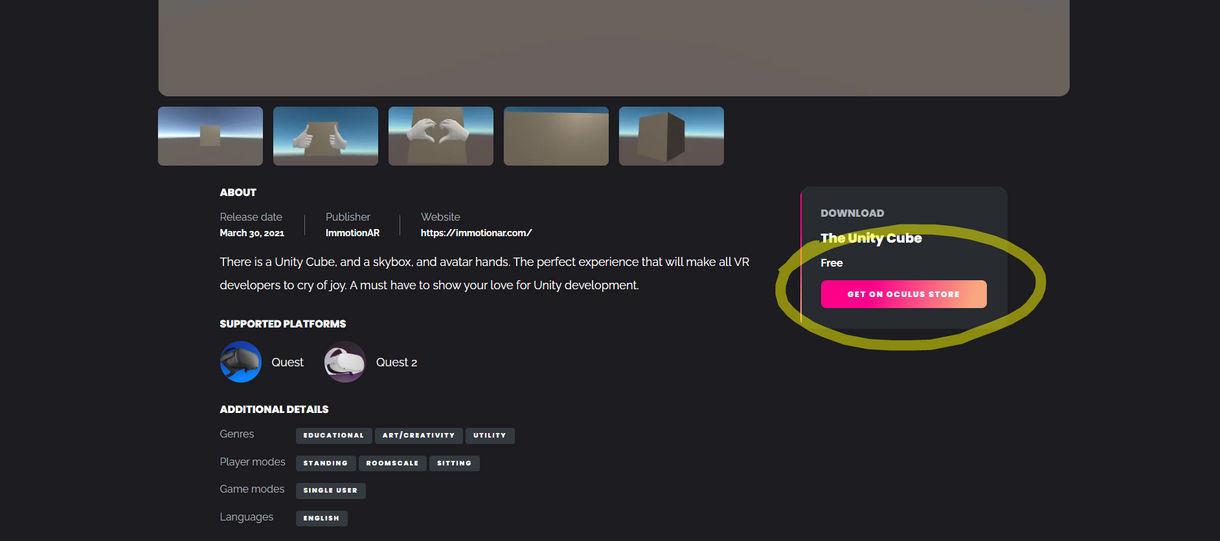
Task: Select the Educational genre tag
Action: [334, 435]
